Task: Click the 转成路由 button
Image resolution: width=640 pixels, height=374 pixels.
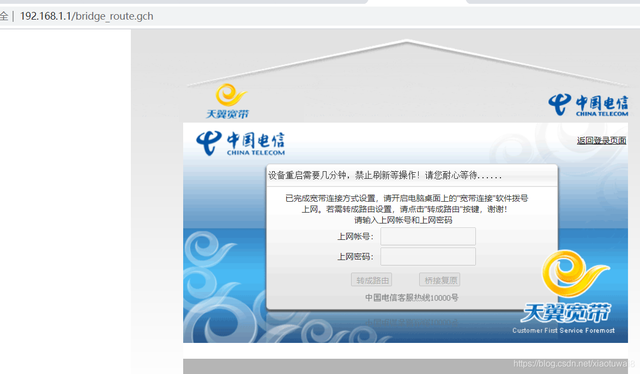Action: 371,280
